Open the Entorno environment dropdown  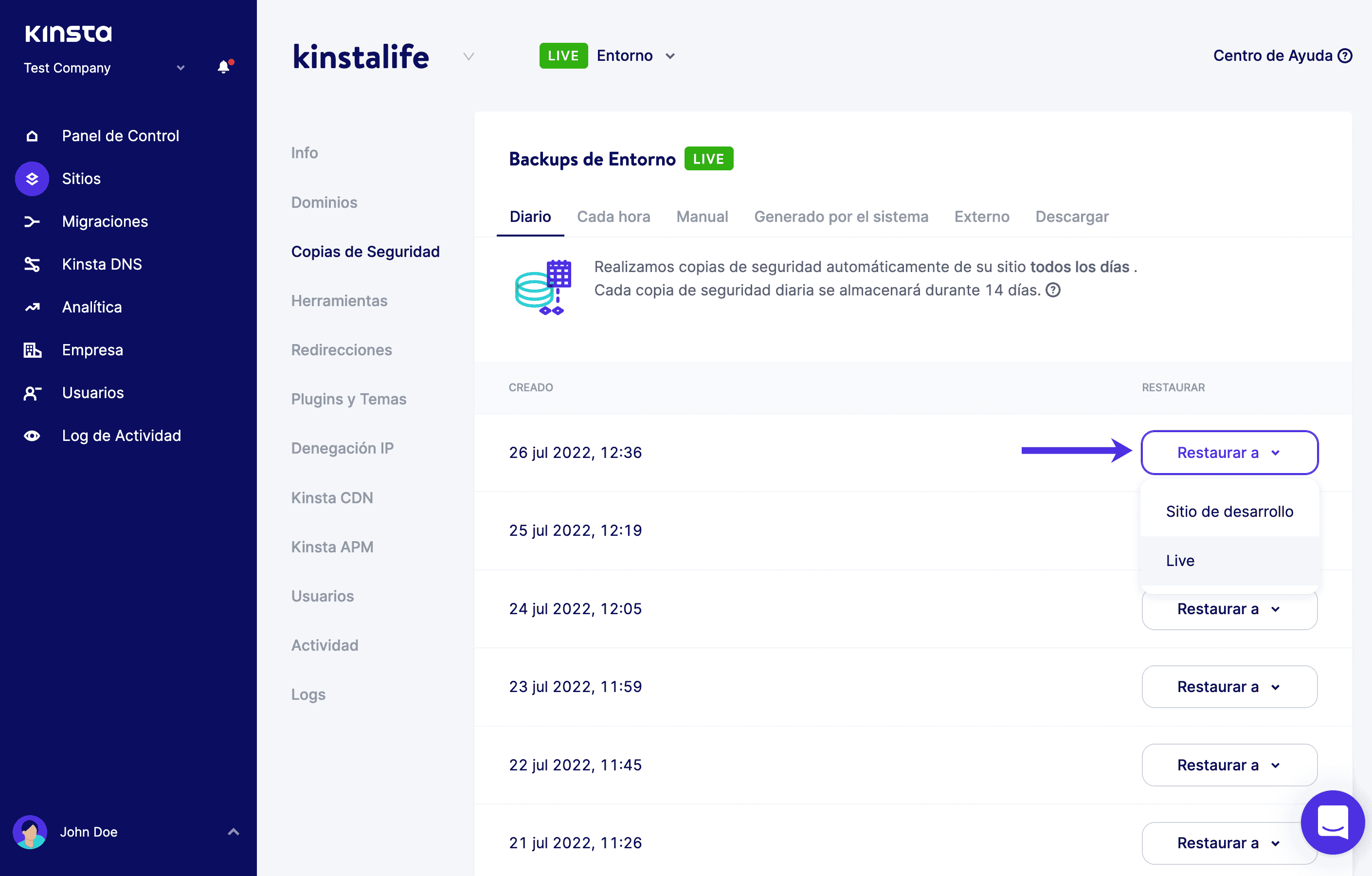pos(670,56)
